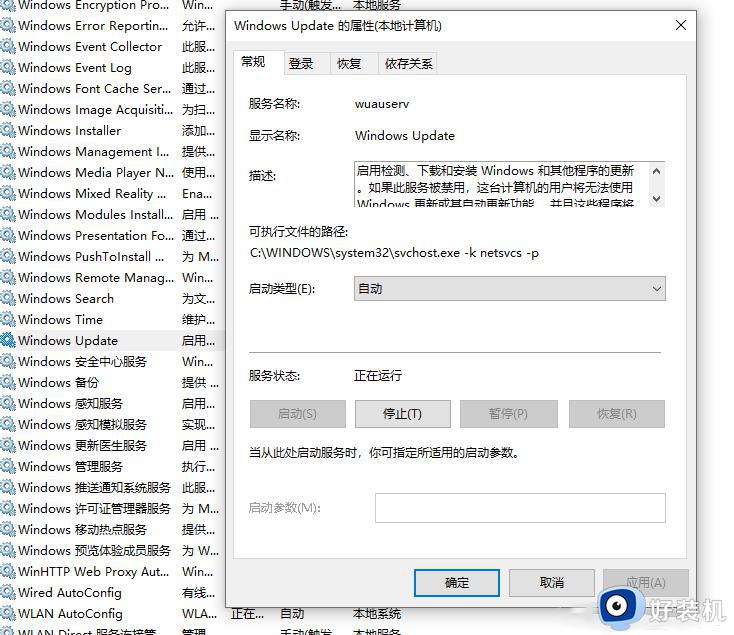The height and width of the screenshot is (635, 734).
Task: Click the 正在运行 service status text
Action: (378, 375)
